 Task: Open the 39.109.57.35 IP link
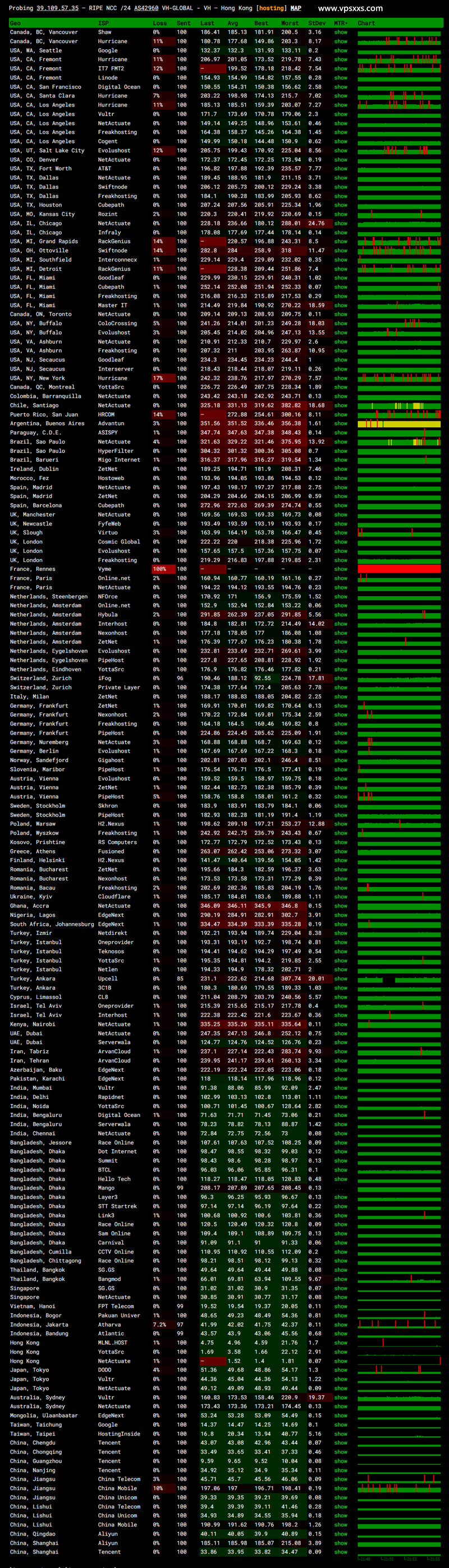coord(57,8)
